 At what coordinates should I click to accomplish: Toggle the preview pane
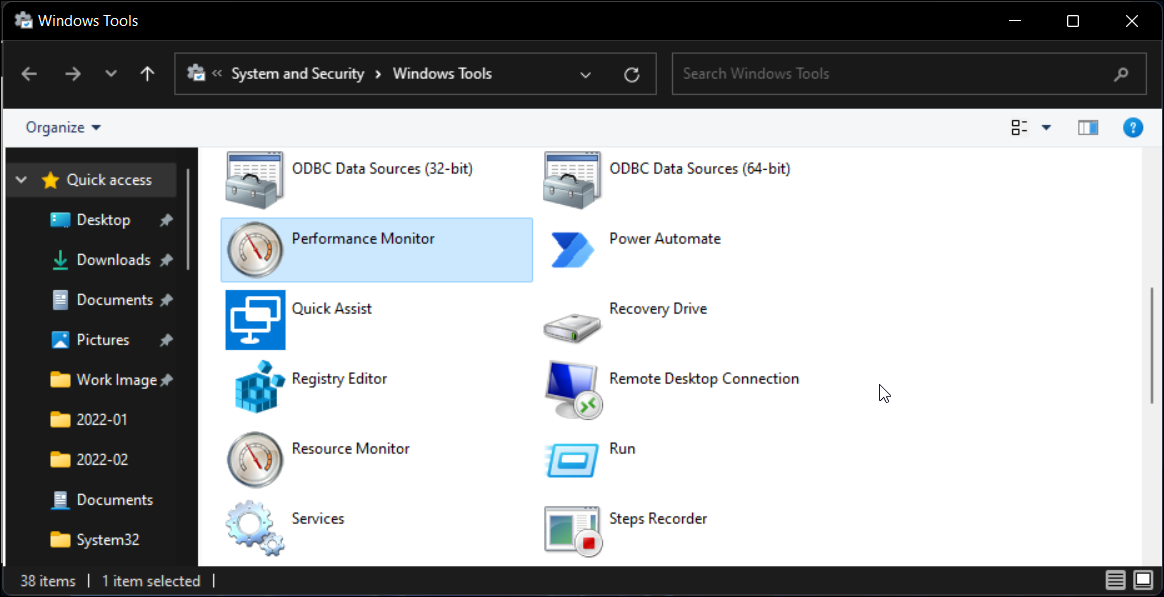point(1088,127)
